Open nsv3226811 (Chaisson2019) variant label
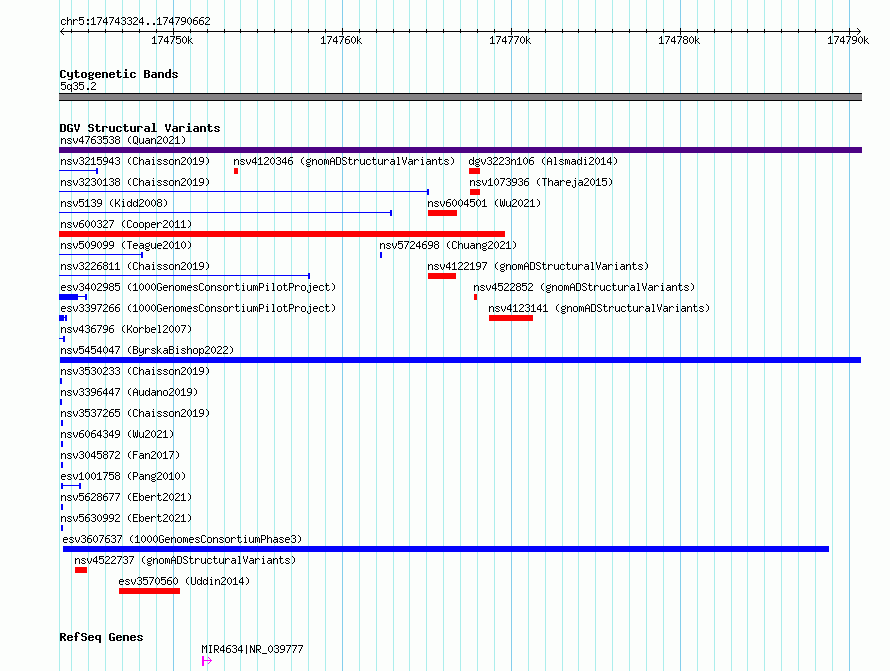This screenshot has width=890, height=671. coord(135,266)
